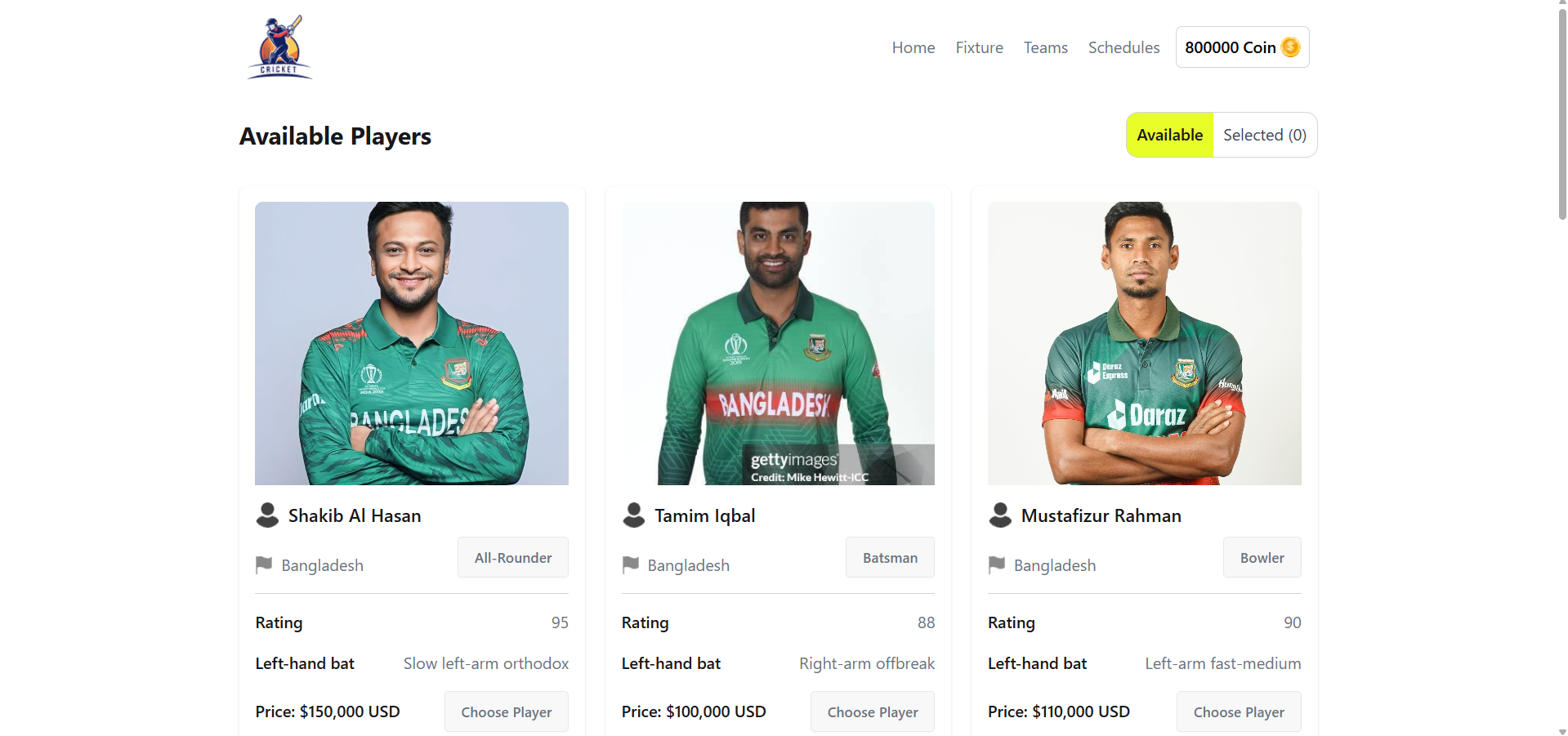The height and width of the screenshot is (736, 1568).
Task: Navigate to Schedules
Action: point(1124,47)
